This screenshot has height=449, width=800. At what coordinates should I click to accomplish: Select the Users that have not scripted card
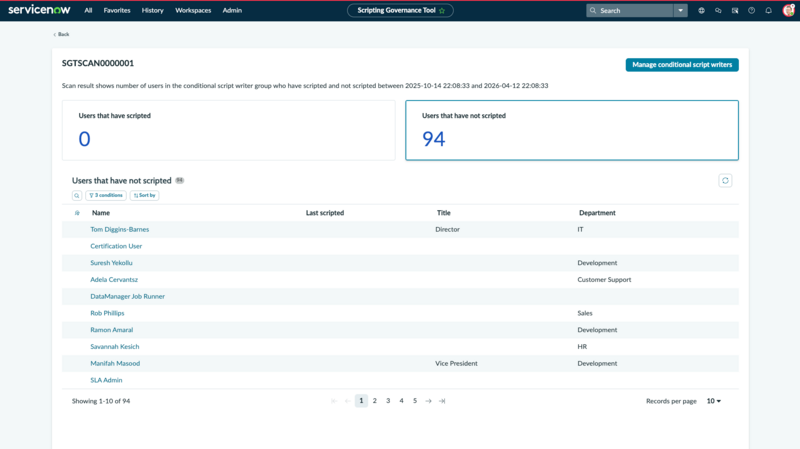coord(572,130)
